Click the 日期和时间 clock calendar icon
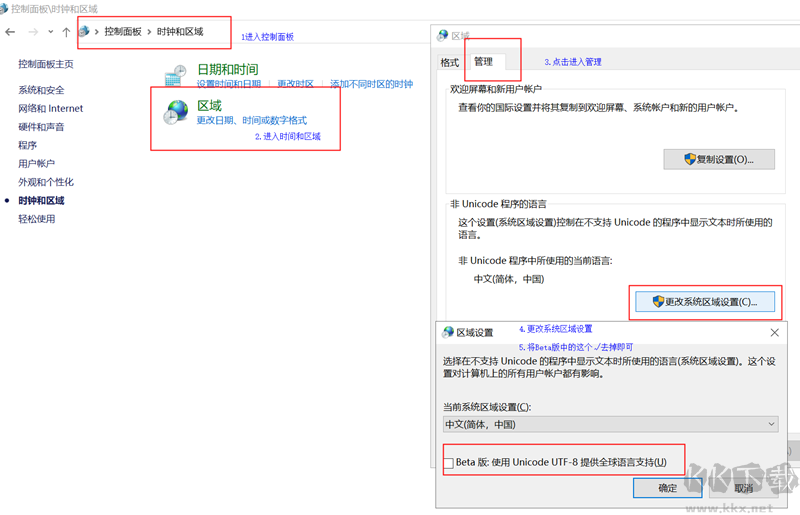The width and height of the screenshot is (800, 515). (176, 76)
